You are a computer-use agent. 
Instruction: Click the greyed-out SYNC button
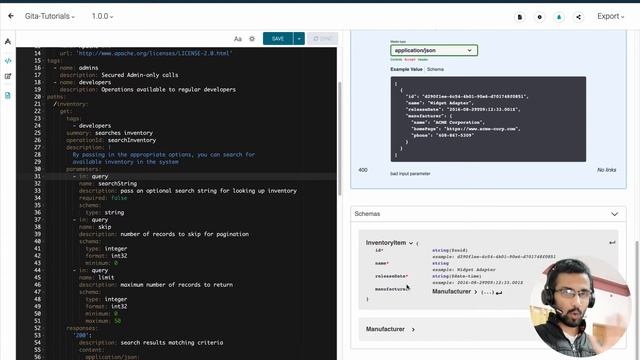(x=322, y=39)
